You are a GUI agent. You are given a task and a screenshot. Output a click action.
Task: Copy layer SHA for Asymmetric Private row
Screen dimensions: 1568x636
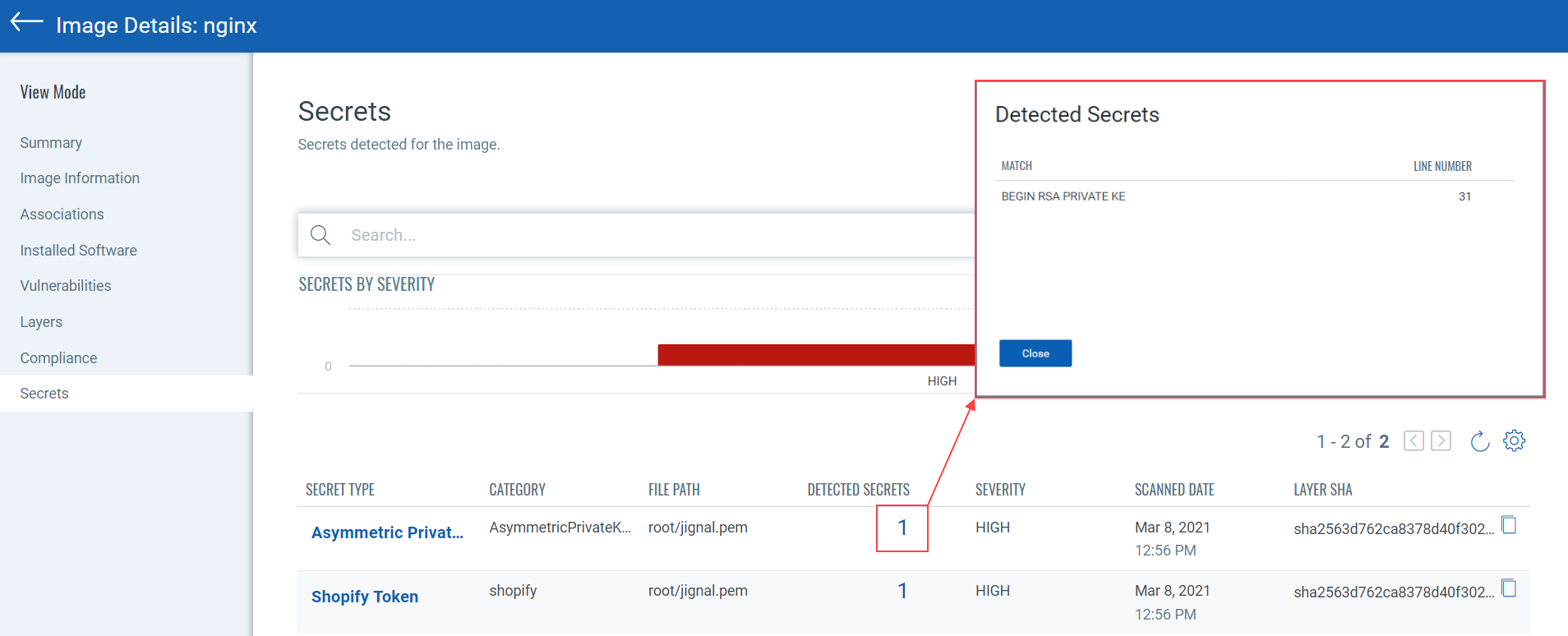[1509, 525]
